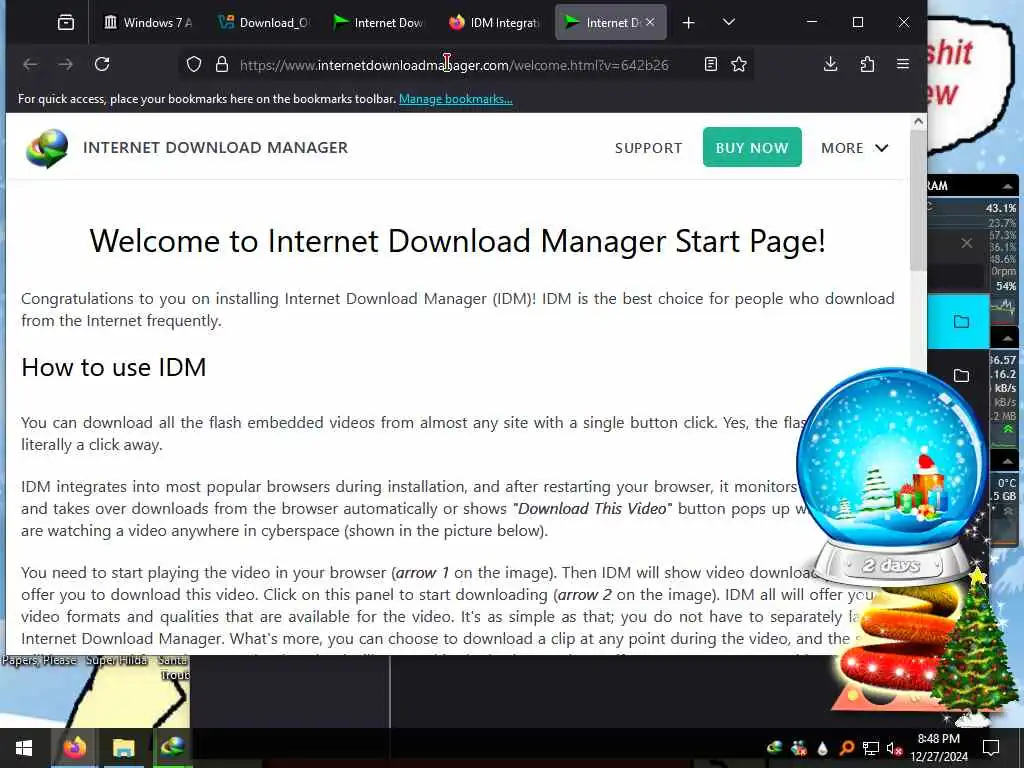Switch to the Internet Dow tab with green arrow

click(x=379, y=23)
